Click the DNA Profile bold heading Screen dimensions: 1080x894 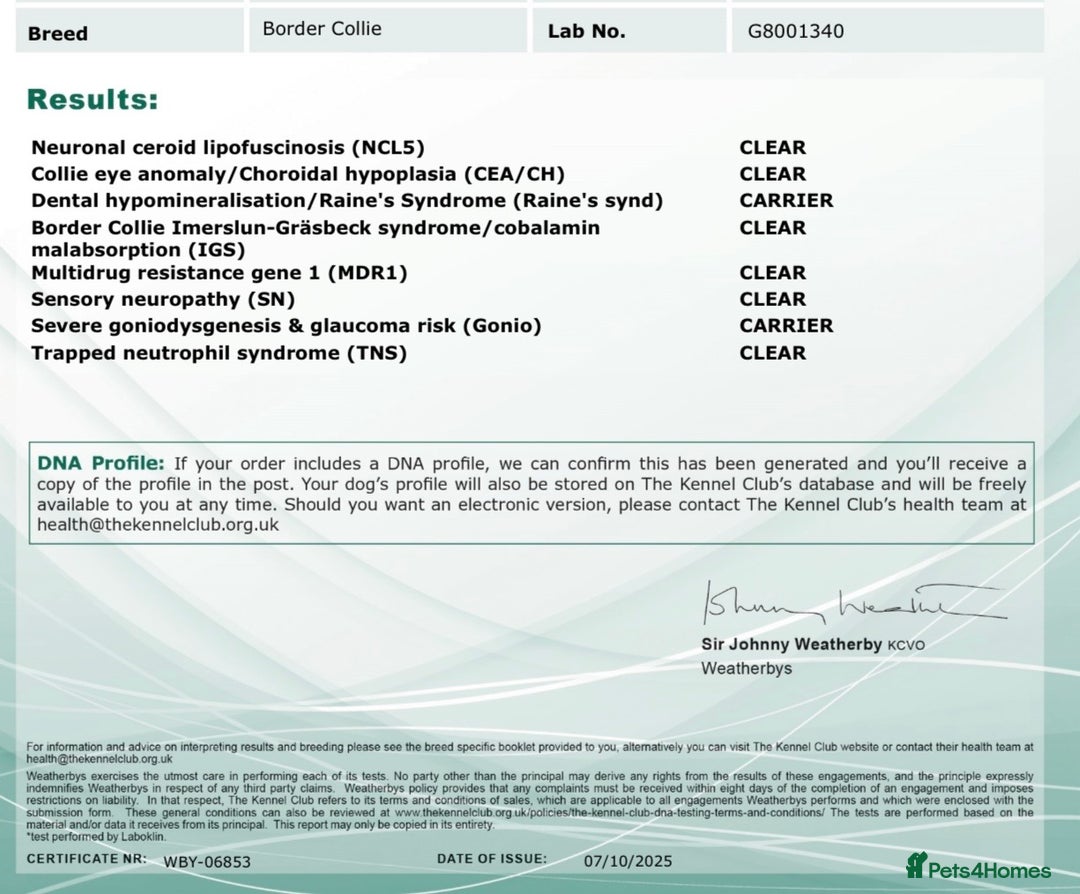point(100,463)
